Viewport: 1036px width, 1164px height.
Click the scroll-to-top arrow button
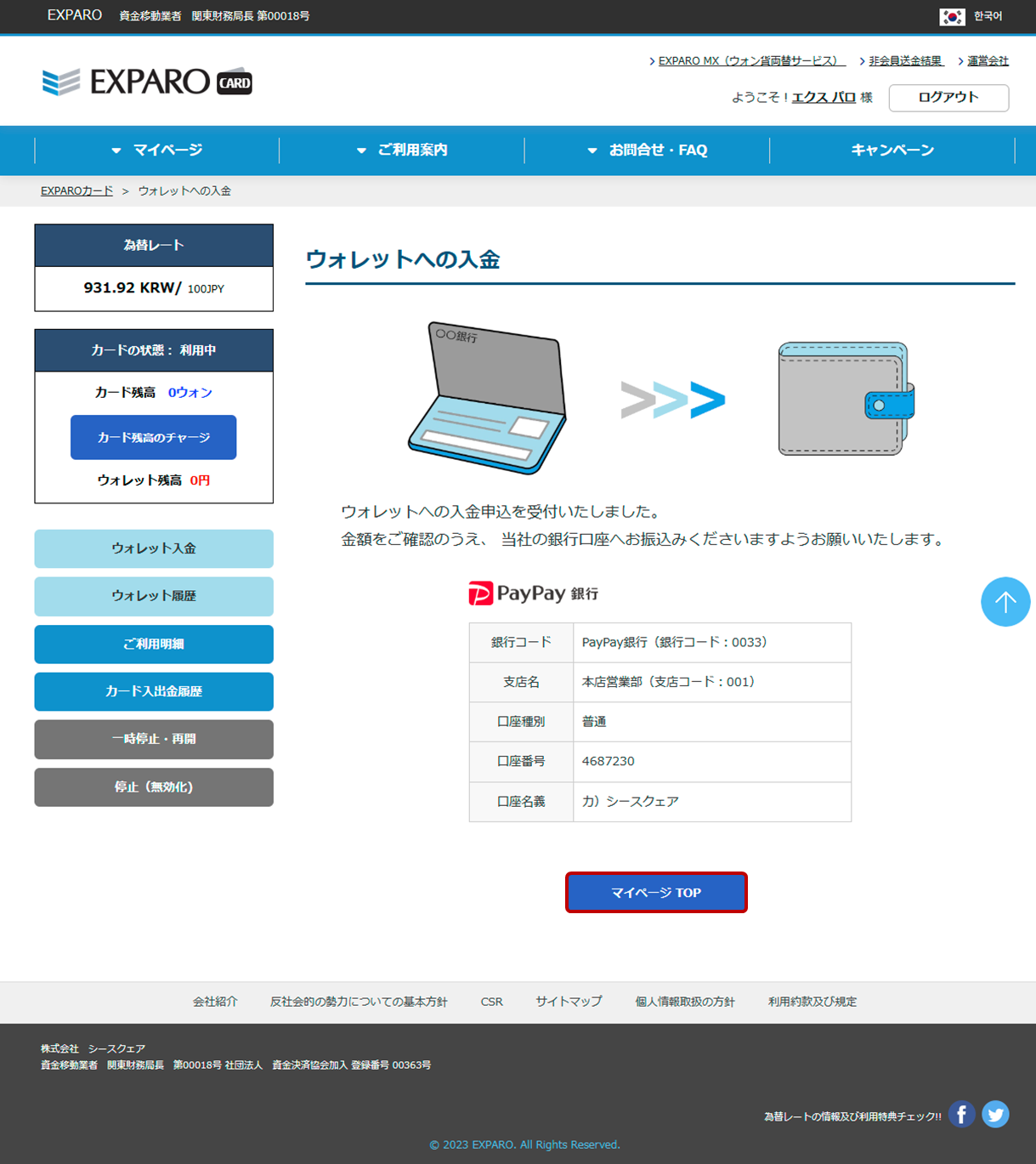(x=1005, y=602)
